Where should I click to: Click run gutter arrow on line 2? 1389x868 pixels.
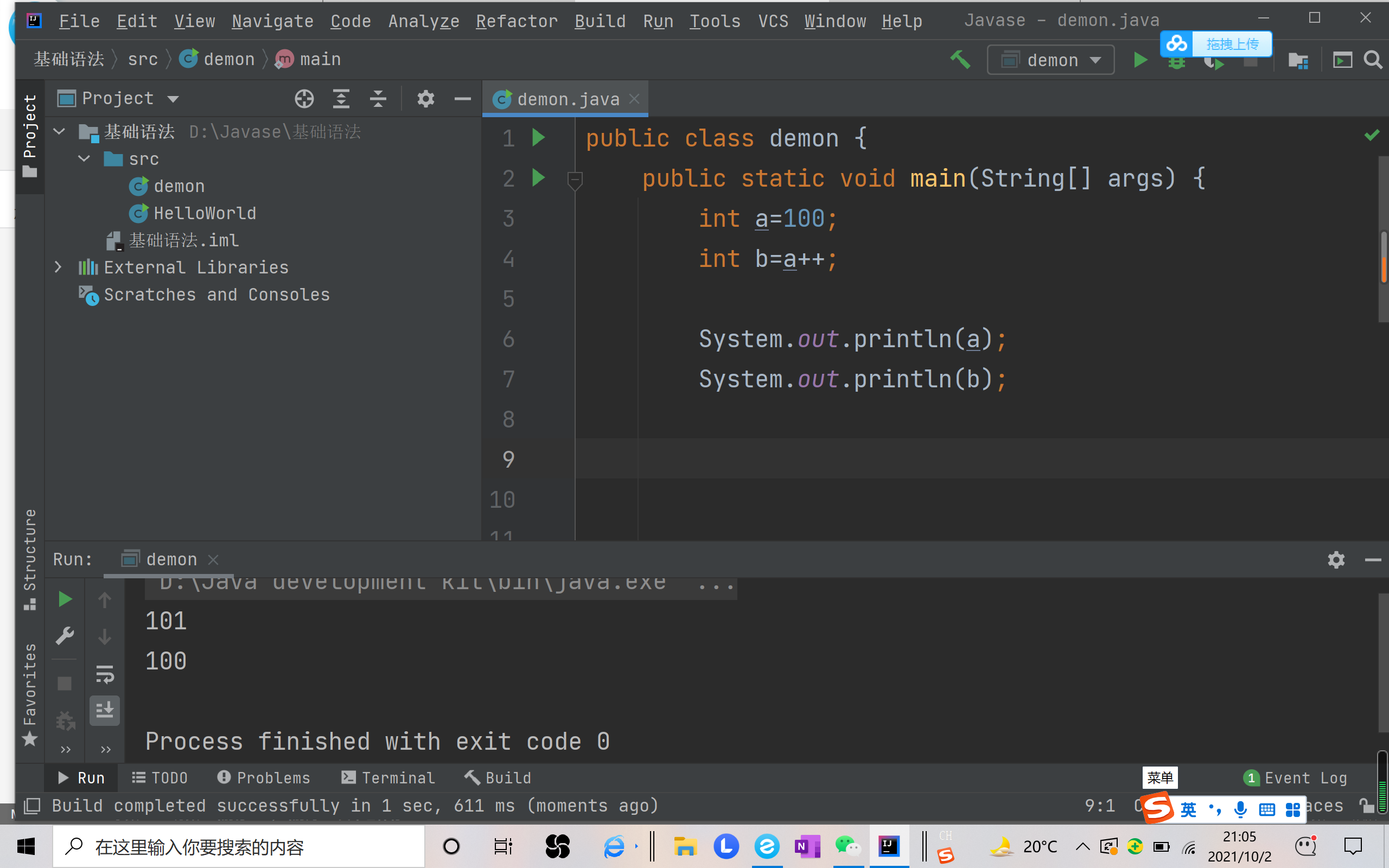tap(538, 178)
